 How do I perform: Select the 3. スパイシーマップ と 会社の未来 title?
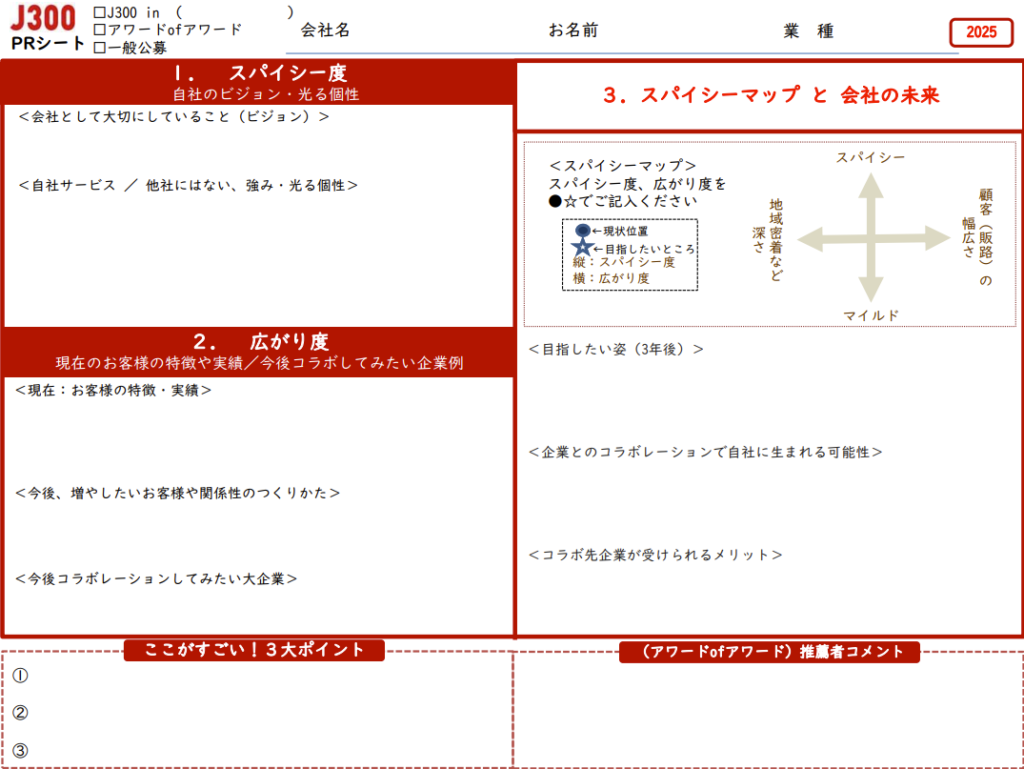771,95
